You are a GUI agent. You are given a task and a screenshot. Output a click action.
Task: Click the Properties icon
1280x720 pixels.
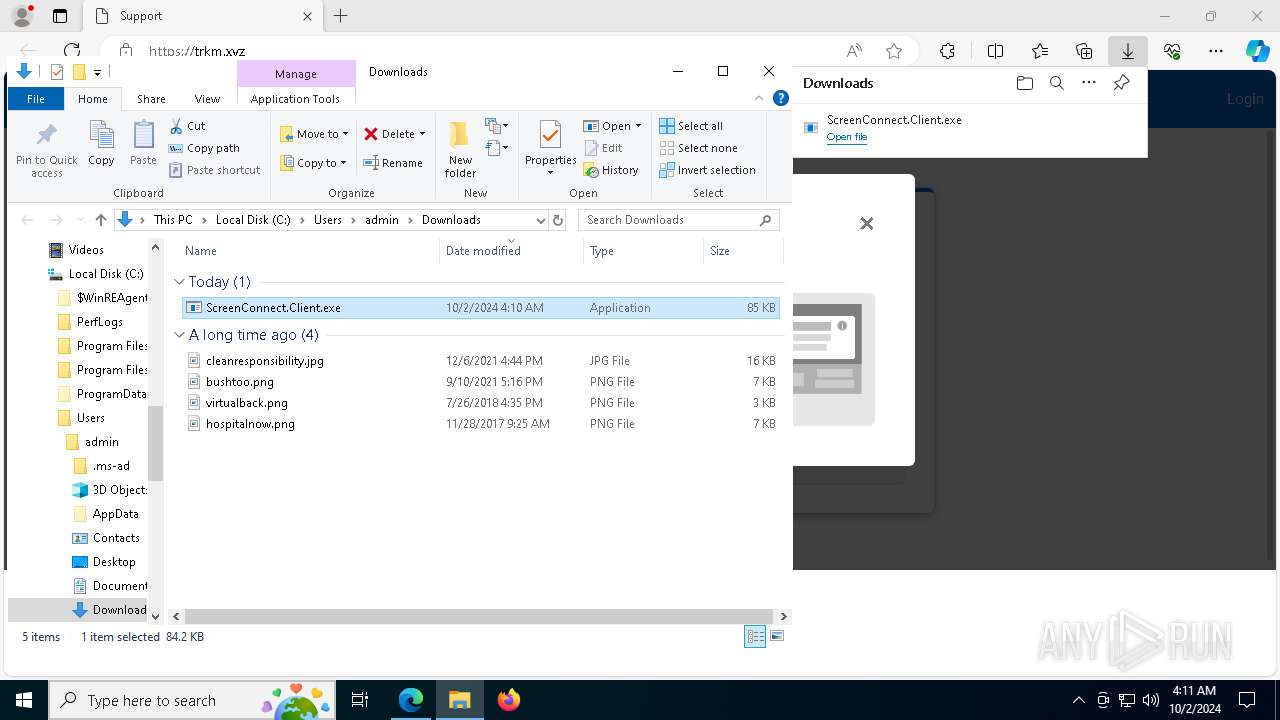(550, 134)
